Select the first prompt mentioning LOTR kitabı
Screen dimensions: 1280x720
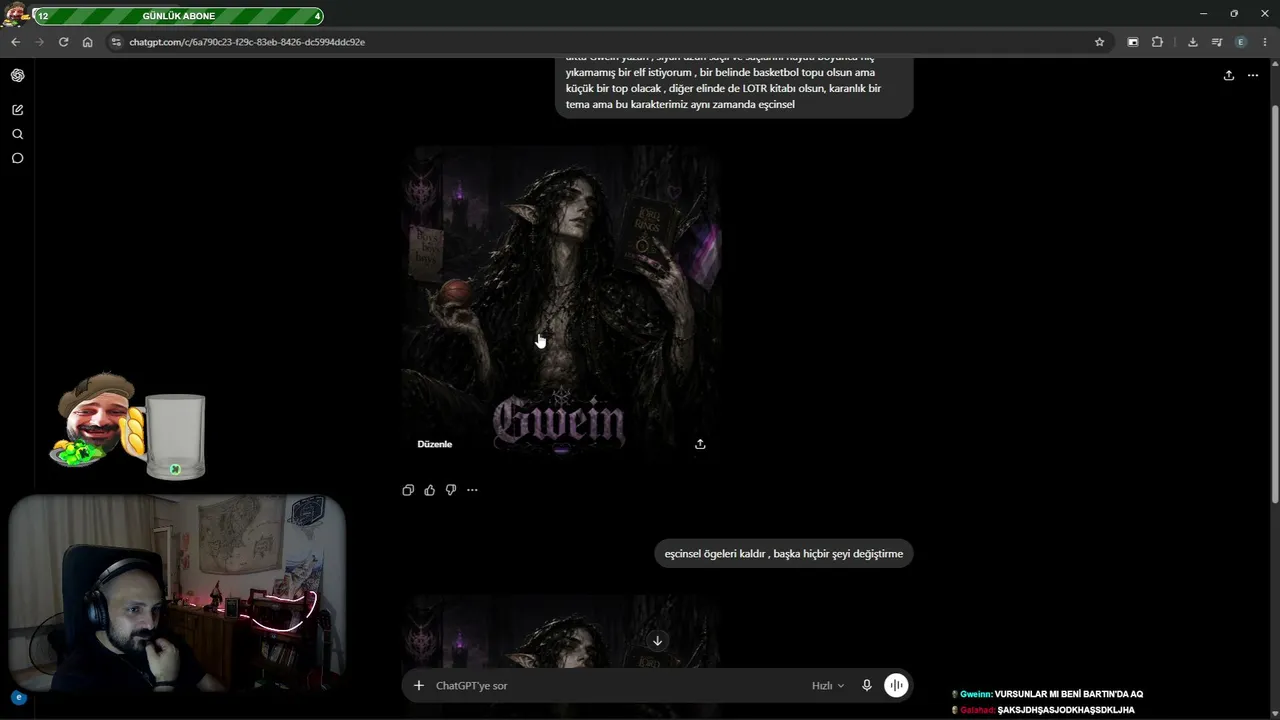click(x=734, y=88)
